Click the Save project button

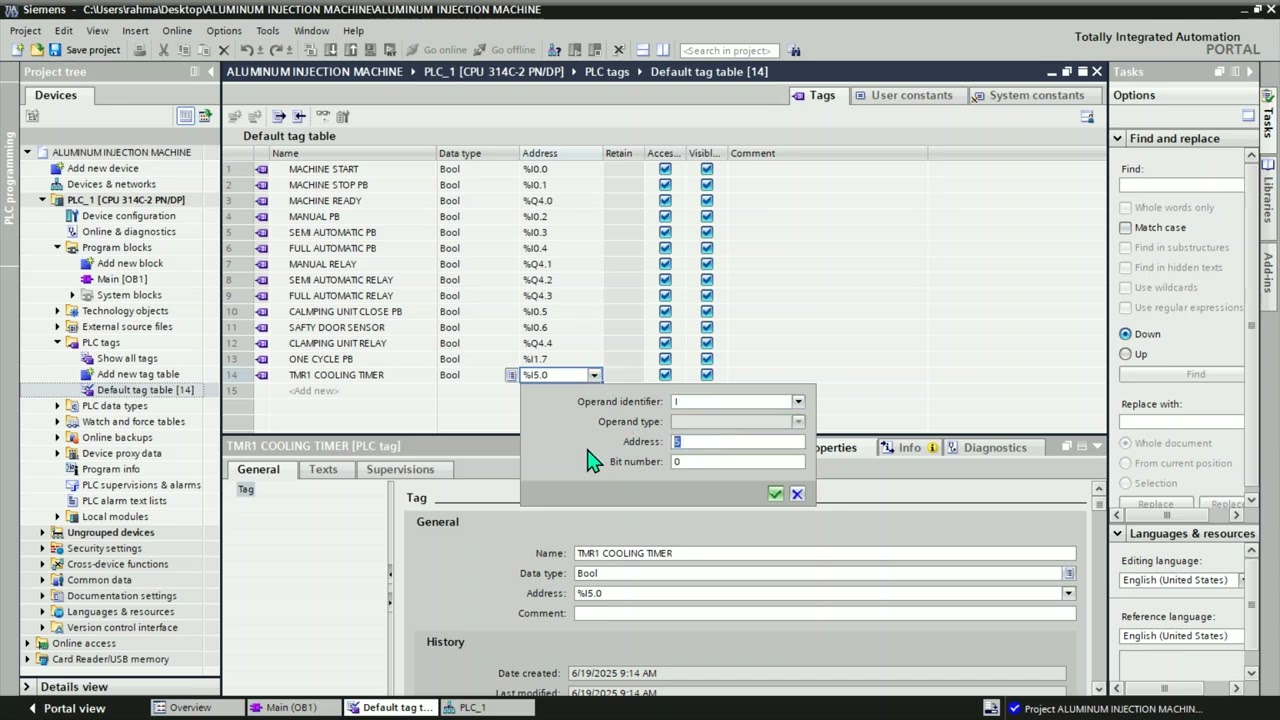(x=85, y=50)
